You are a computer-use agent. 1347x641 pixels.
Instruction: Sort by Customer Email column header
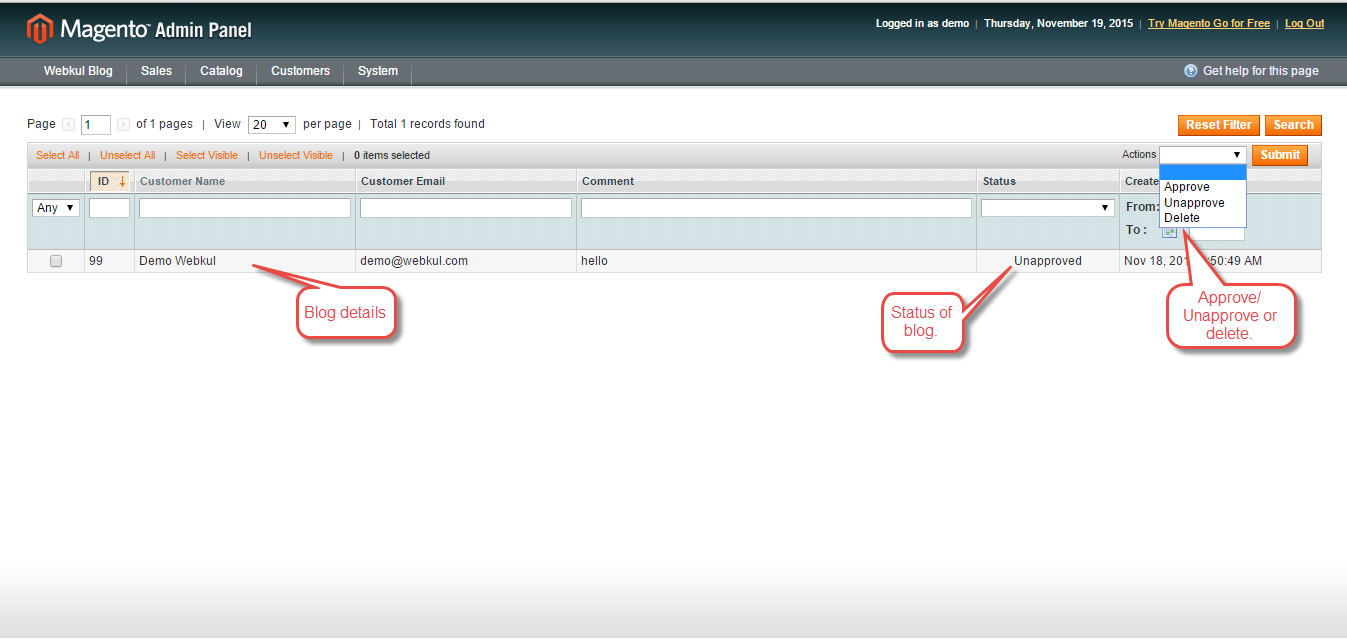pyautogui.click(x=403, y=181)
